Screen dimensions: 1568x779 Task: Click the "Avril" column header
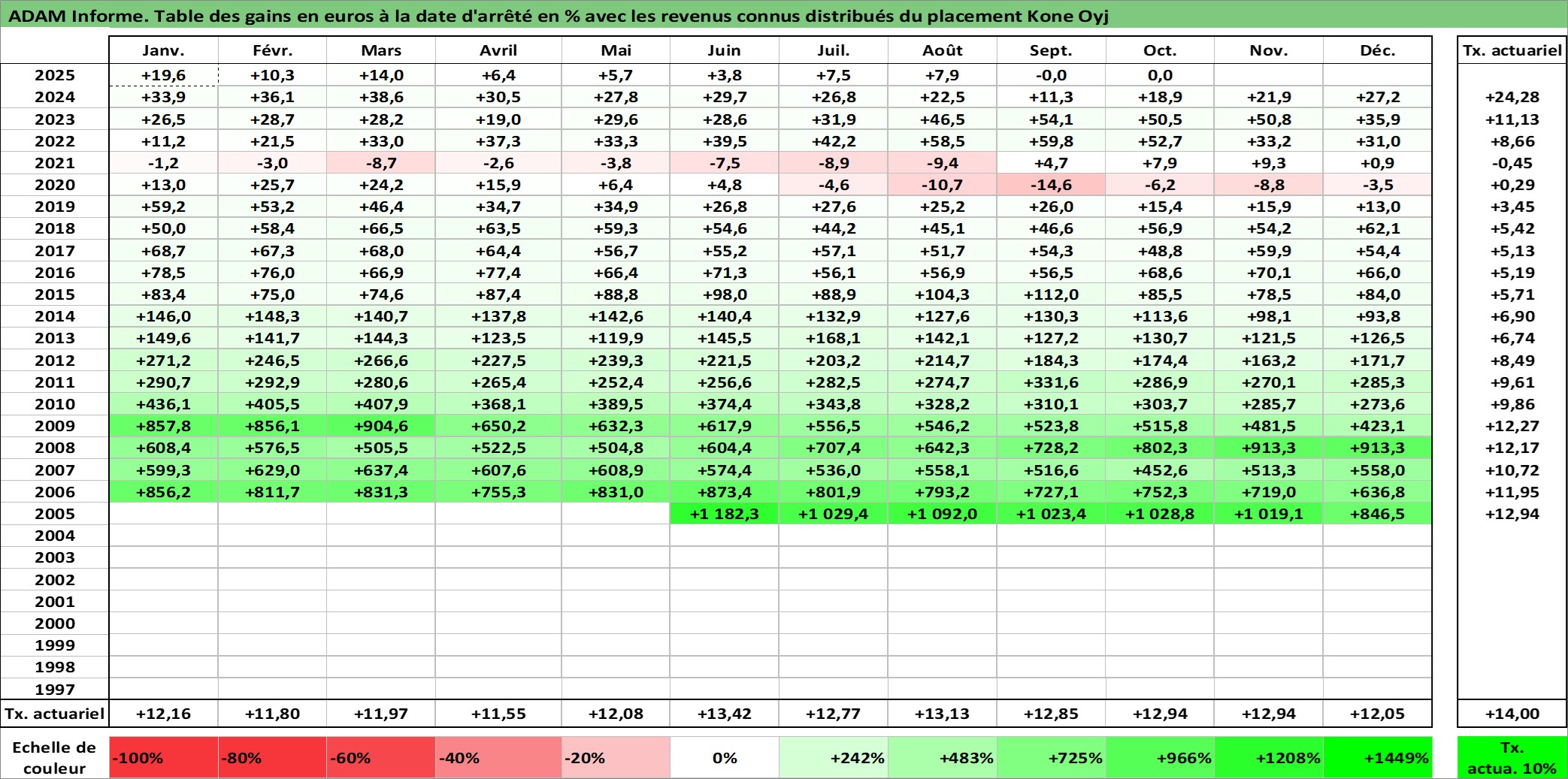498,50
